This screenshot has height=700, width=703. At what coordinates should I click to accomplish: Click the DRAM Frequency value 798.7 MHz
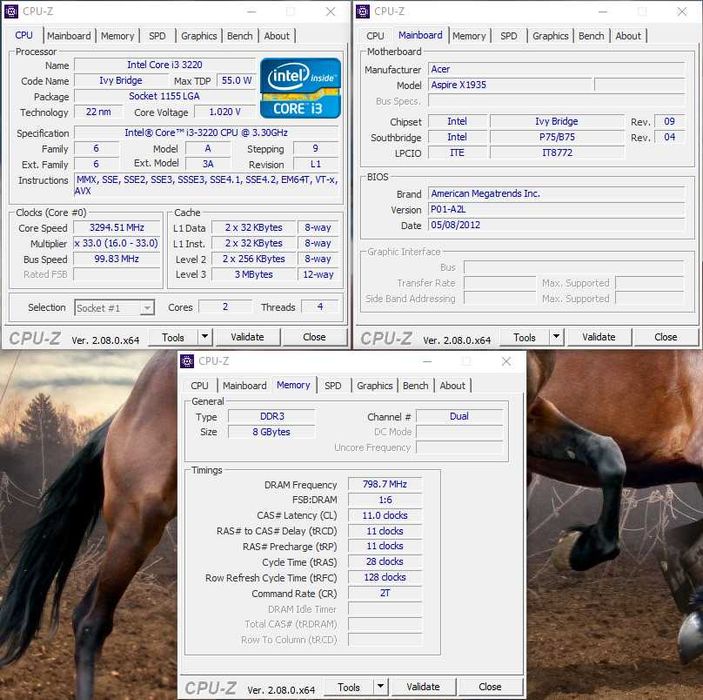[x=385, y=484]
